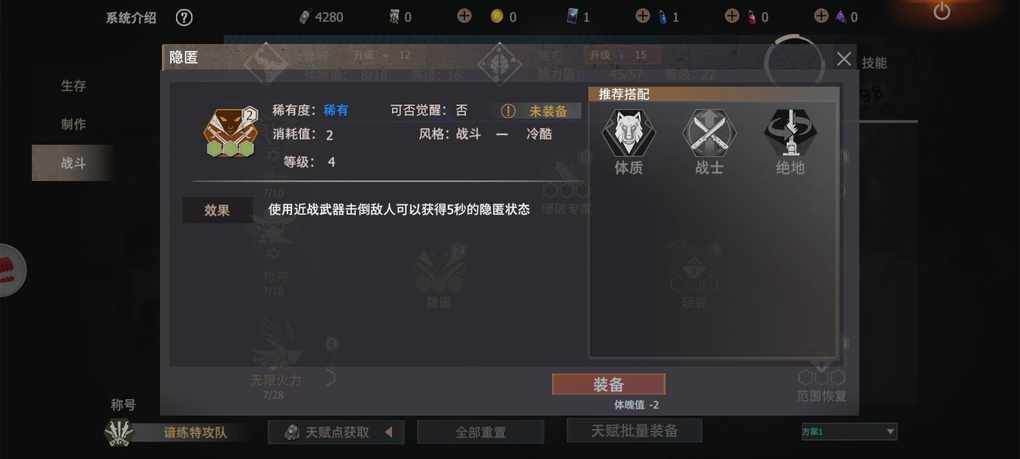Switch to the 生存 tab
Viewport: 1020px width, 459px height.
tap(73, 86)
